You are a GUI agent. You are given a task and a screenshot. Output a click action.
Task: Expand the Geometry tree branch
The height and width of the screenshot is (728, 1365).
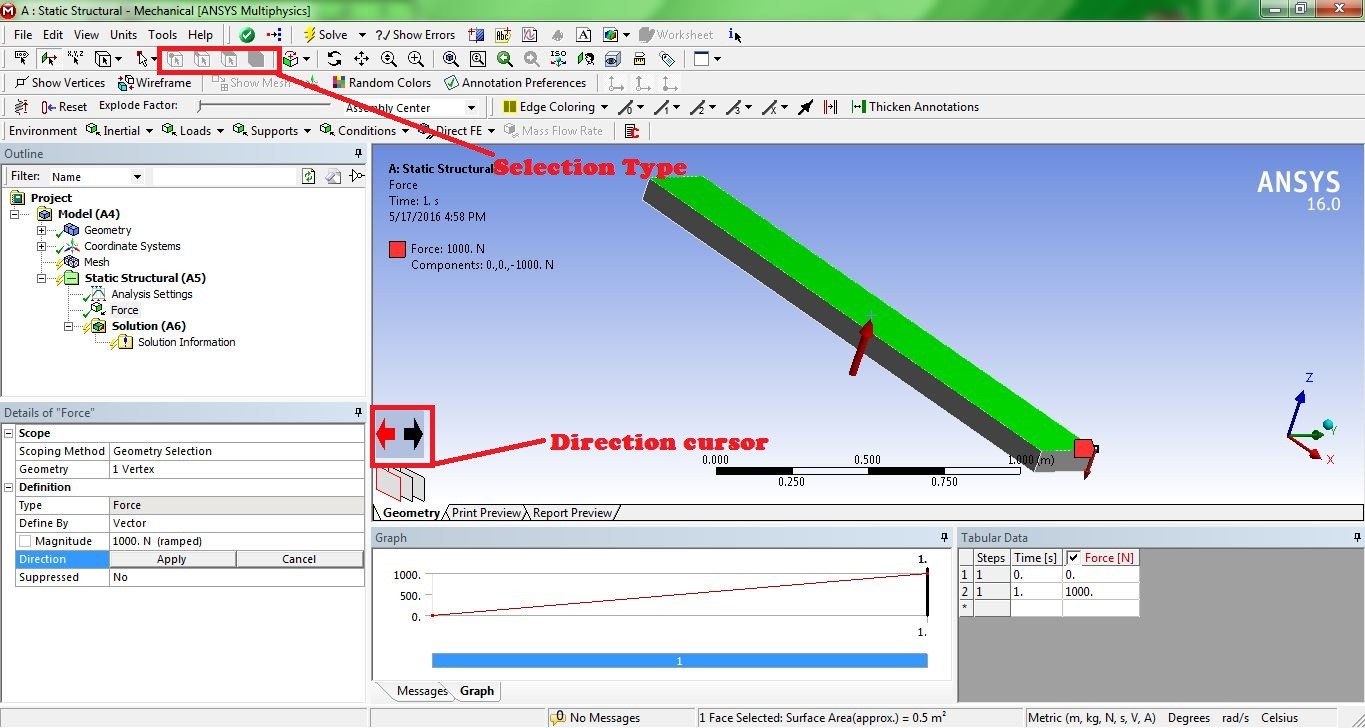coord(39,230)
